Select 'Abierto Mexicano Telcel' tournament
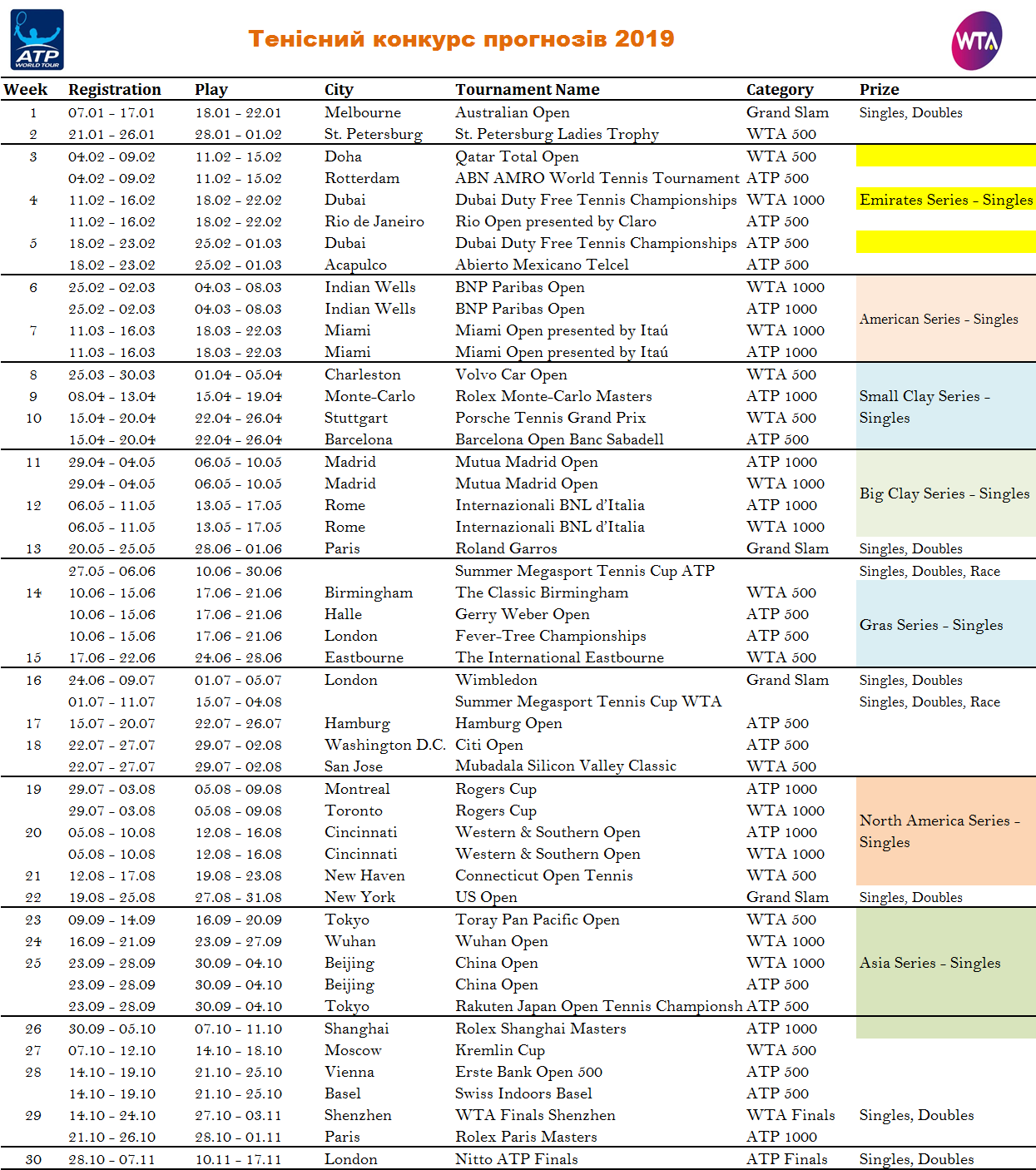 click(542, 265)
